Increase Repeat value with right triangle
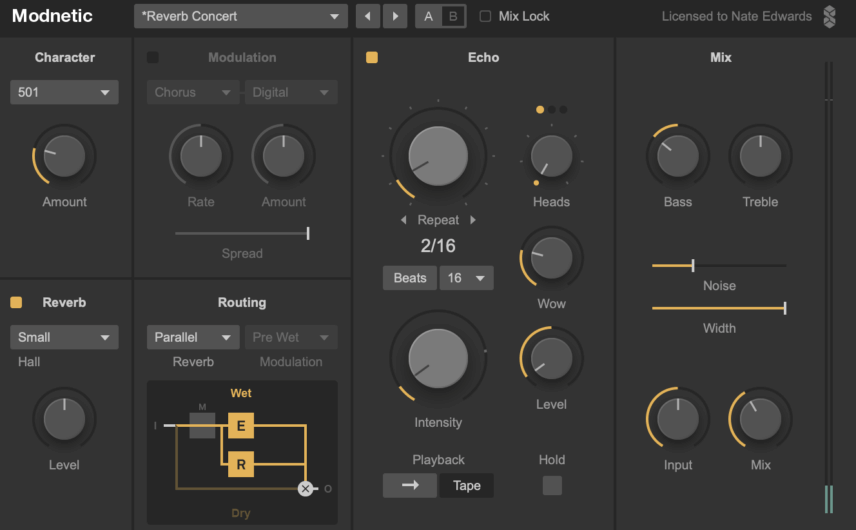The image size is (856, 530). pos(473,220)
